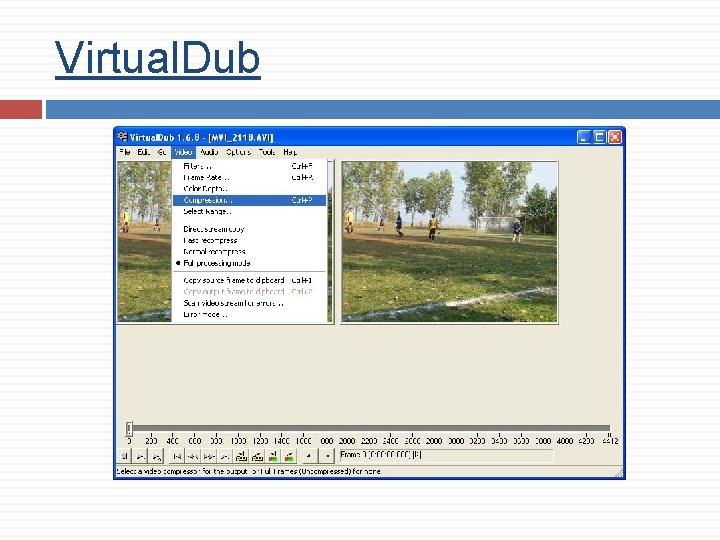
Task: Go to the previous keyframe
Action: pyautogui.click(x=241, y=456)
